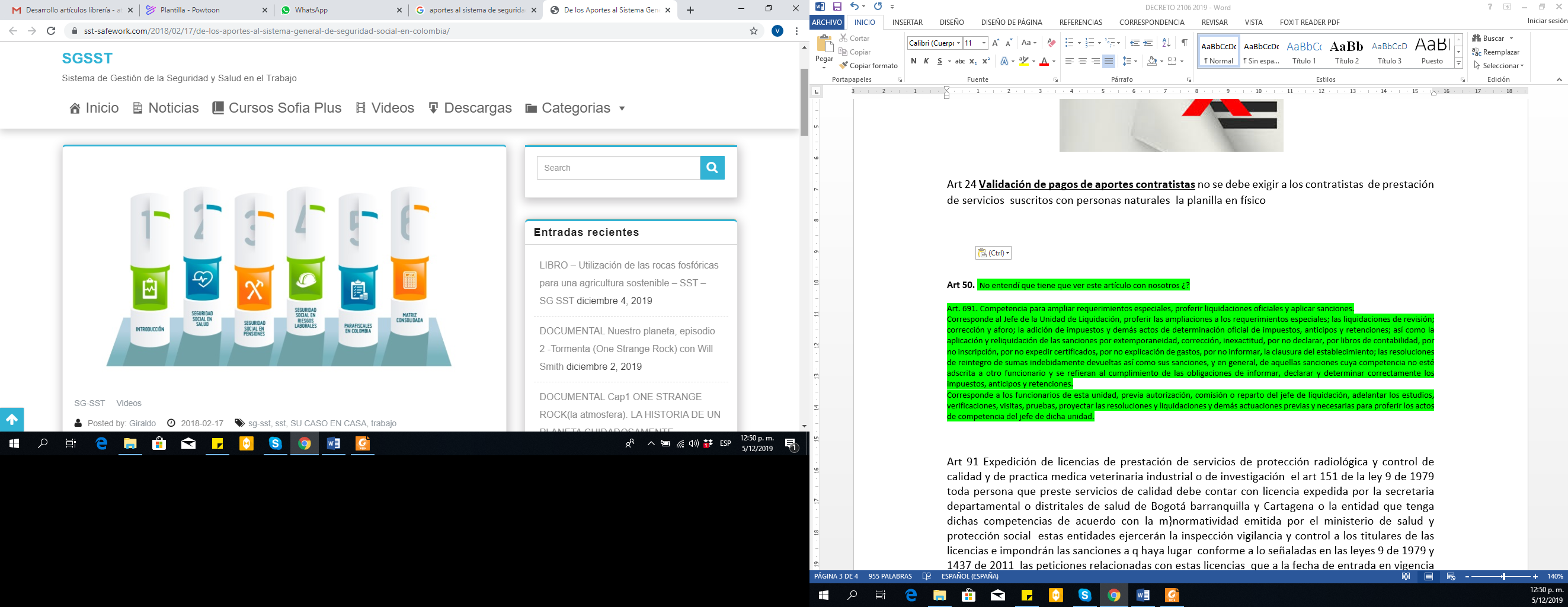The width and height of the screenshot is (1568, 607).
Task: Save the document with the floppy disk icon
Action: pyautogui.click(x=837, y=7)
